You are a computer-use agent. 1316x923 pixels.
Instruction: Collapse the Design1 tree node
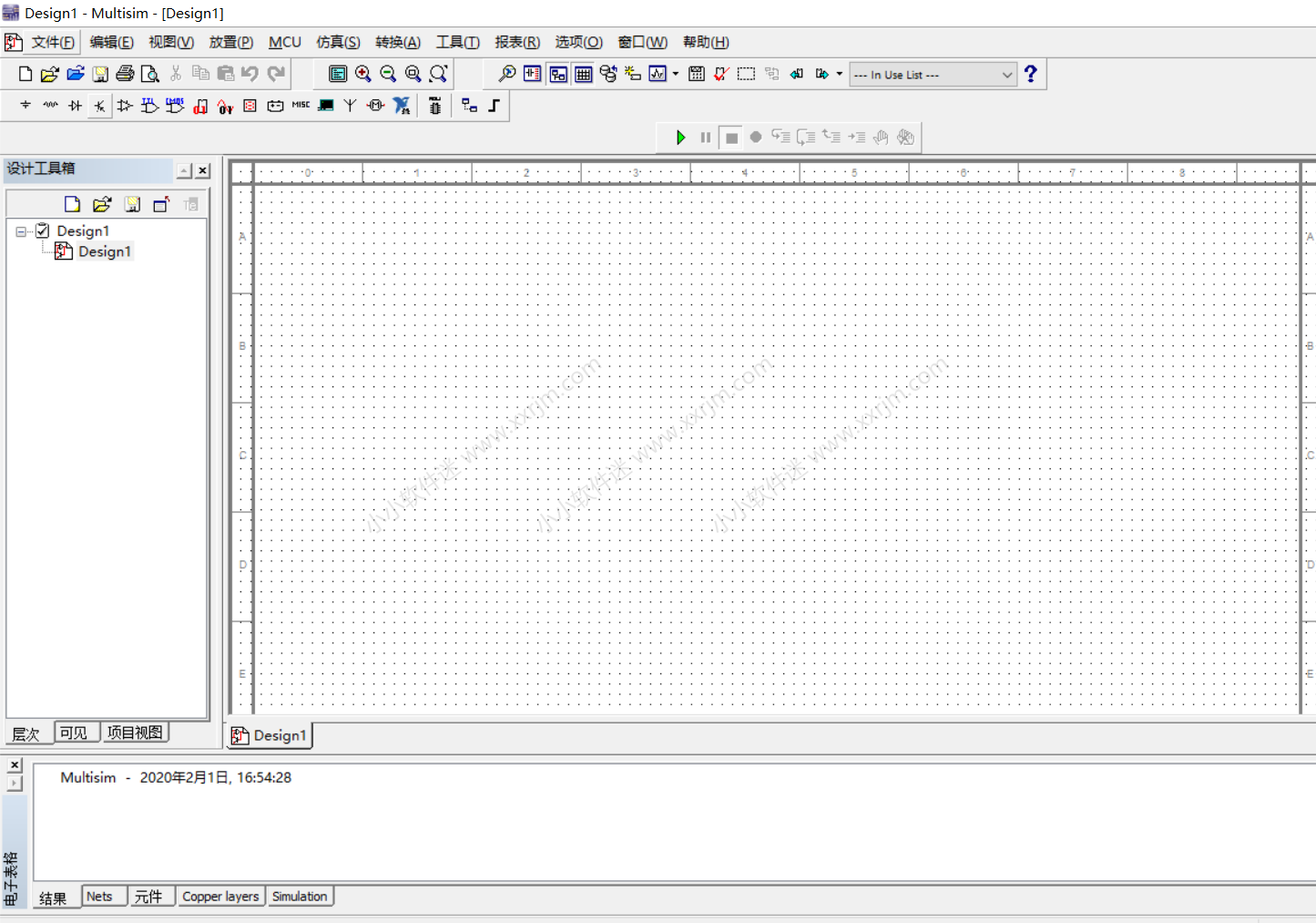[21, 231]
